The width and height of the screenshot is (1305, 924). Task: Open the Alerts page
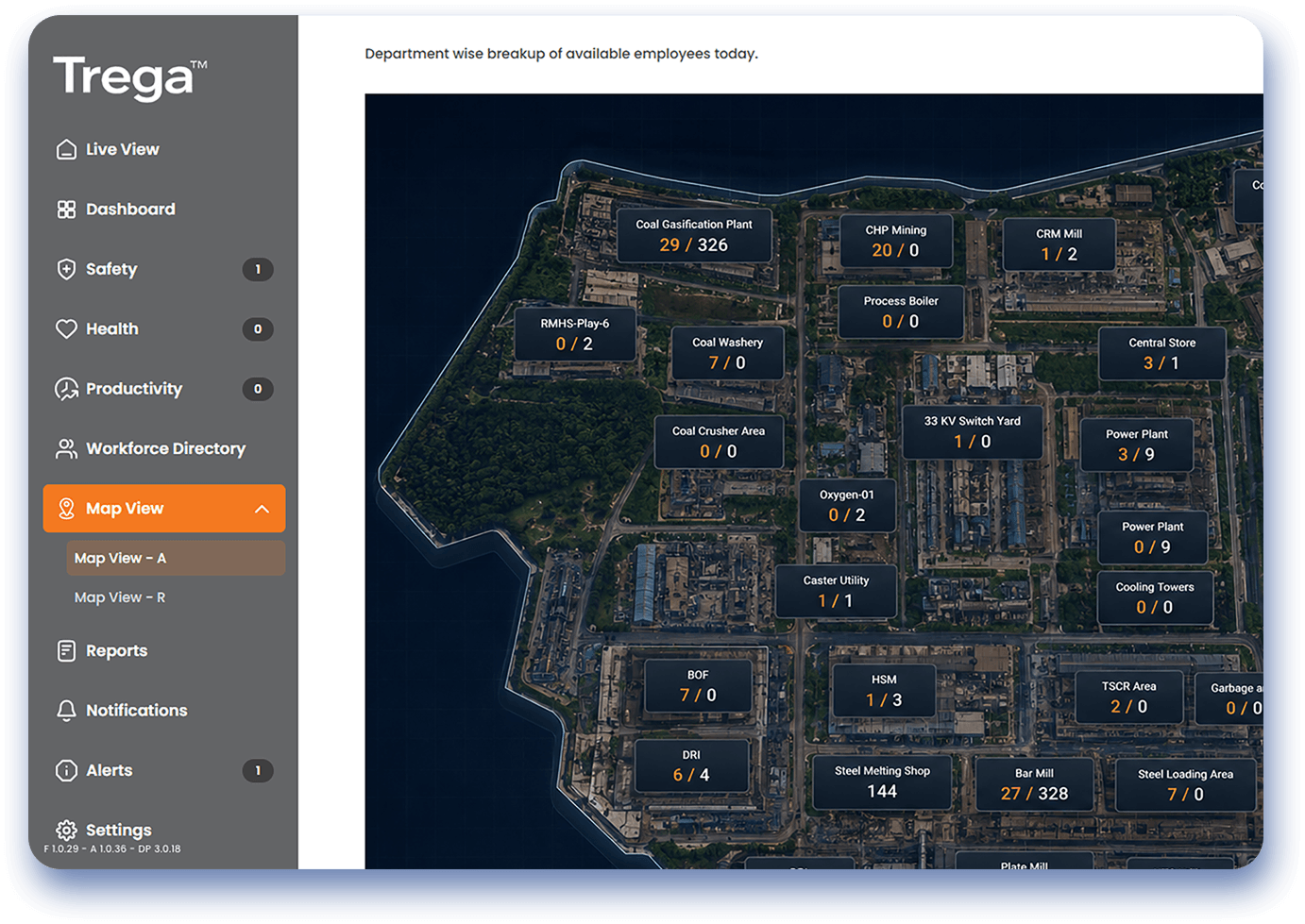point(164,770)
